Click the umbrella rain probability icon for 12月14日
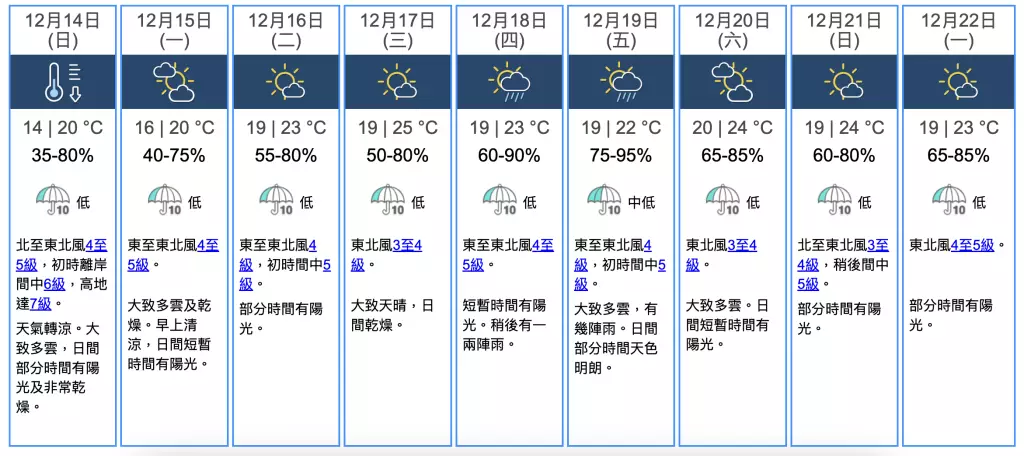The width and height of the screenshot is (1024, 456). tap(51, 200)
